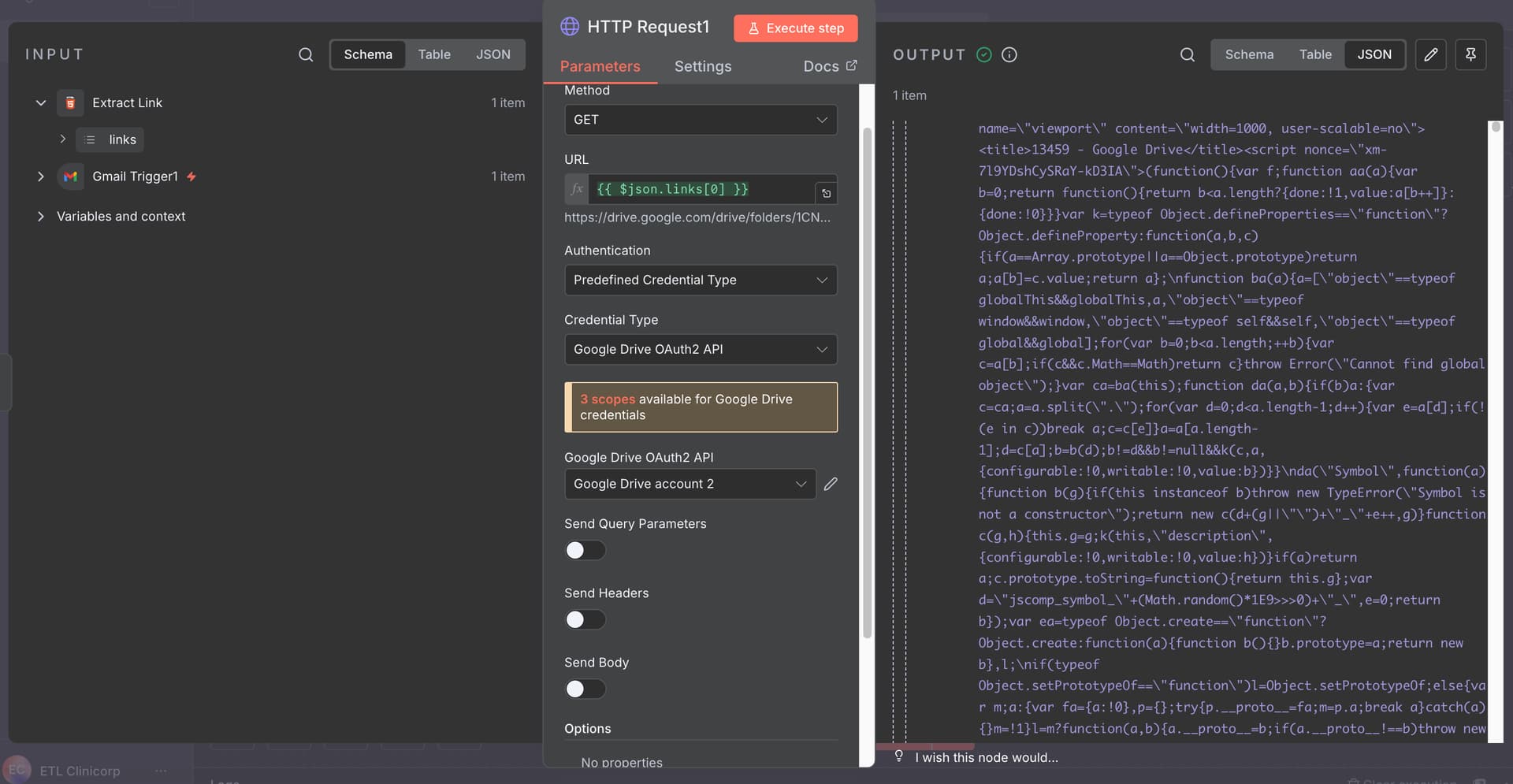Click the fx expression icon beside URL
This screenshot has height=784, width=1513.
point(577,189)
